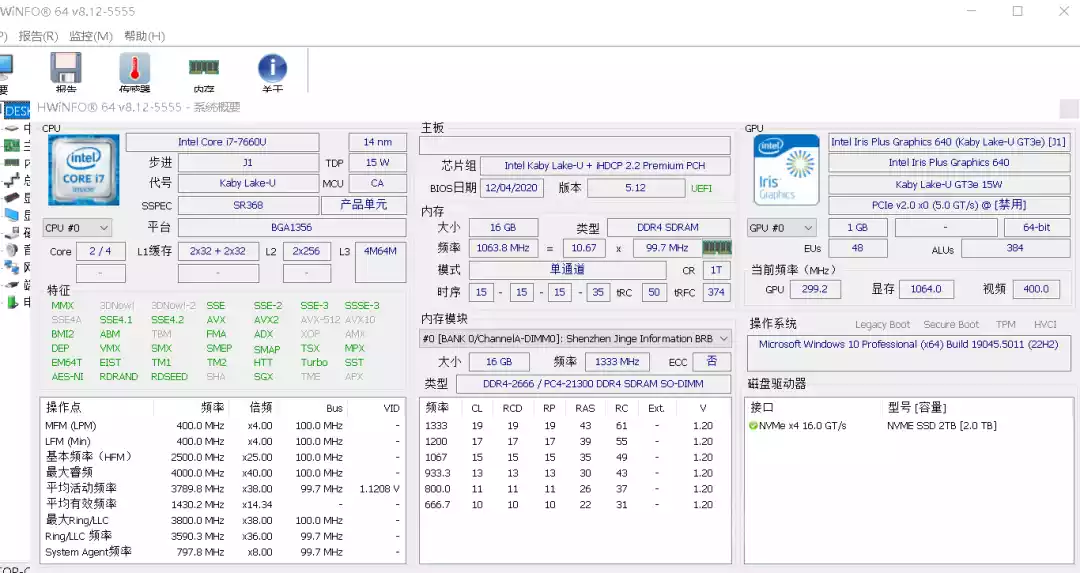Select the drives icon in the tree
This screenshot has height=573, width=1080.
click(x=12, y=232)
